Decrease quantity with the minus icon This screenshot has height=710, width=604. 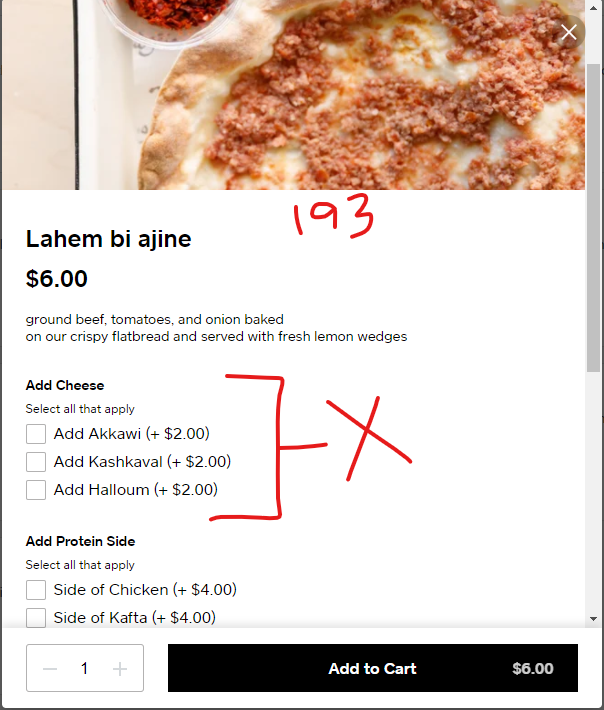click(50, 668)
